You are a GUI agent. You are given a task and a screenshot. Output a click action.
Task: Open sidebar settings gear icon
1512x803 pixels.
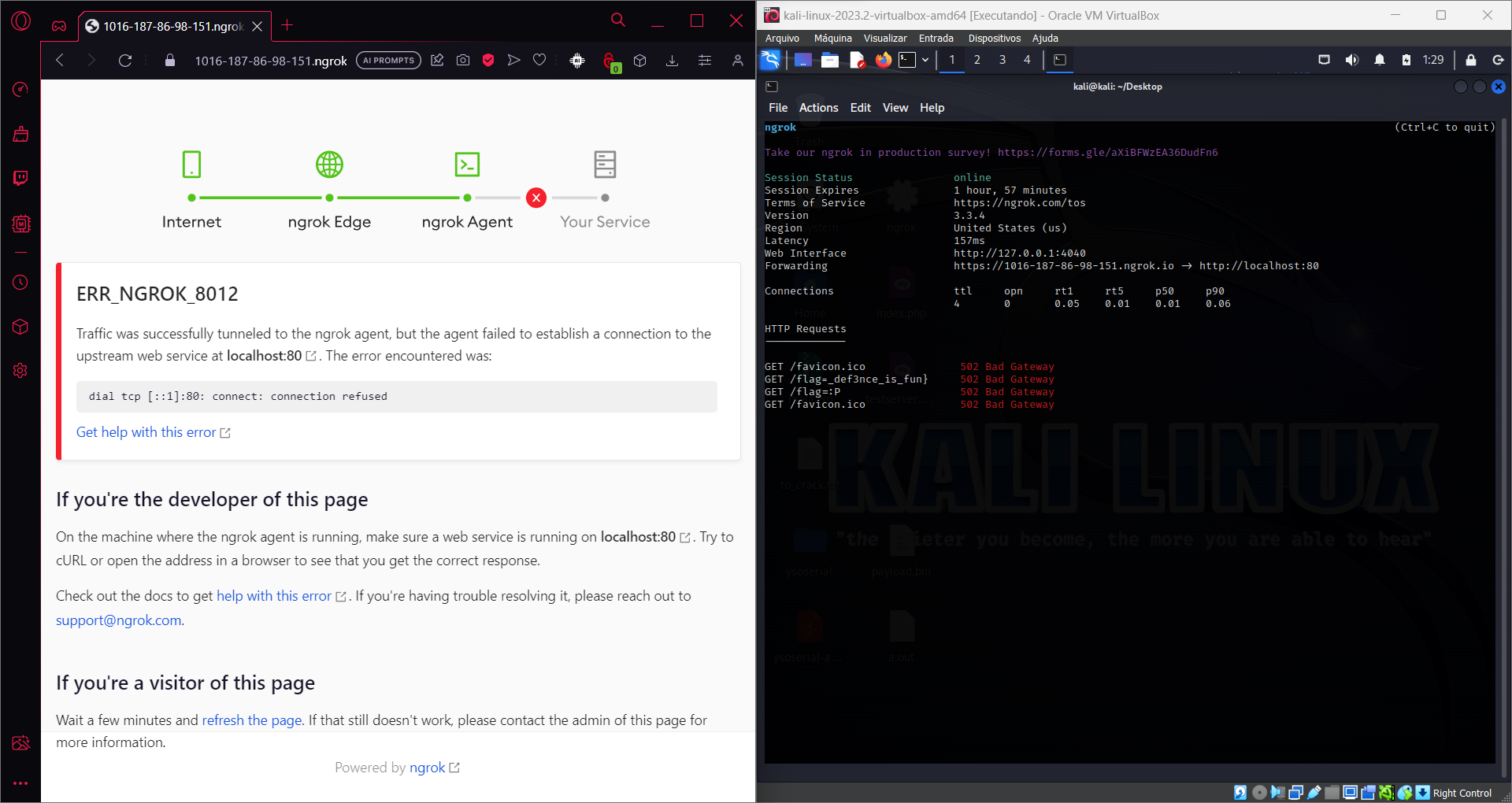pyautogui.click(x=20, y=370)
